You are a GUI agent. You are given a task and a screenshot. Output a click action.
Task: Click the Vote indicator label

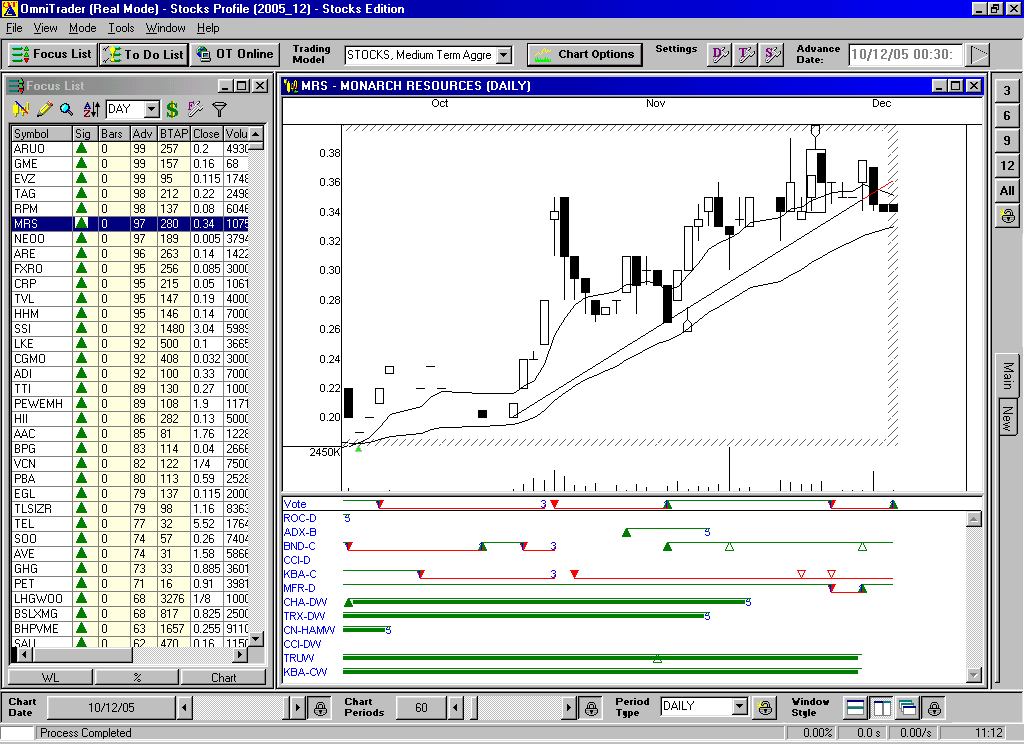click(295, 504)
